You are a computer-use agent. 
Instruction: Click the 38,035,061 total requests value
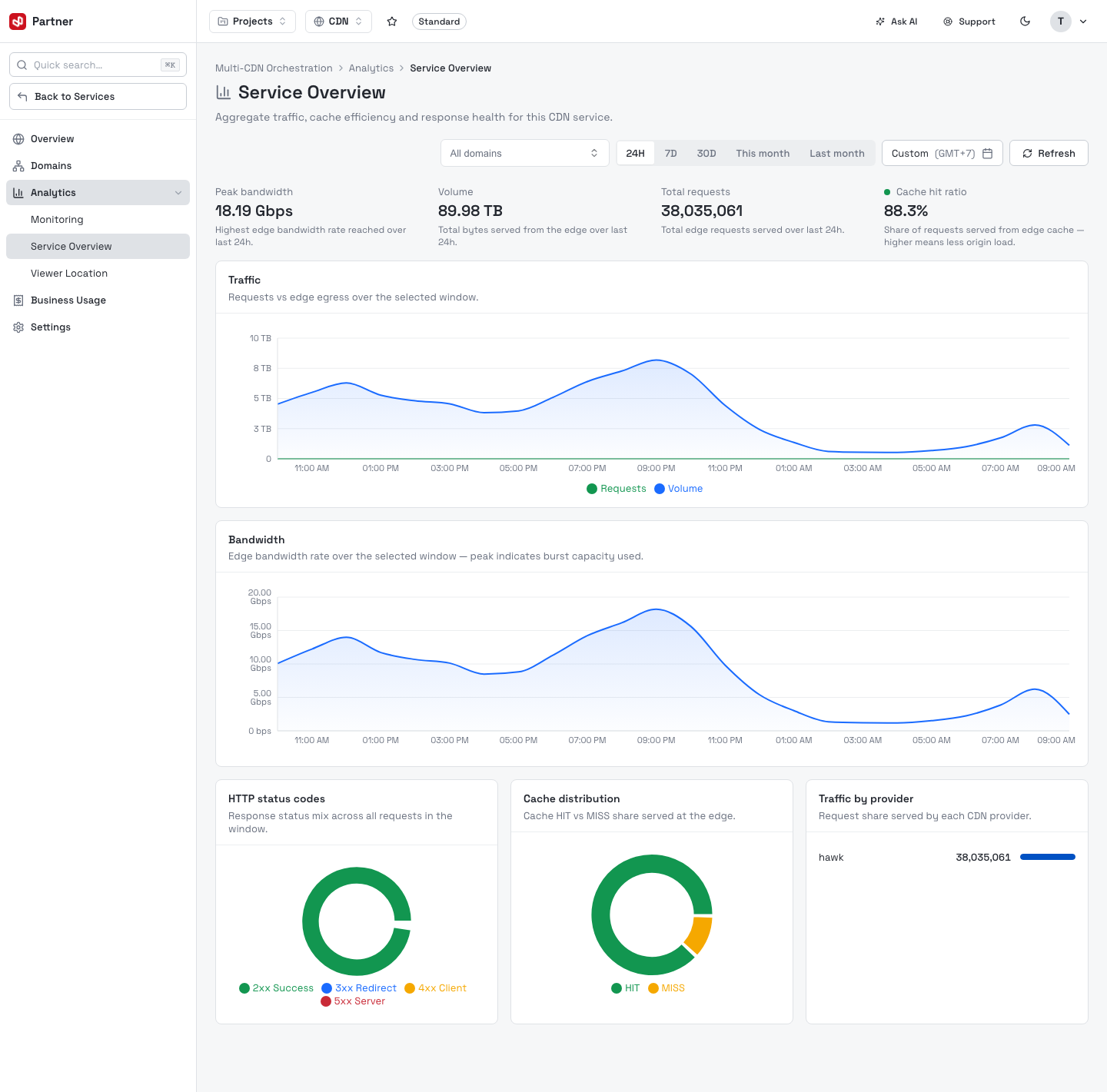click(x=702, y=211)
